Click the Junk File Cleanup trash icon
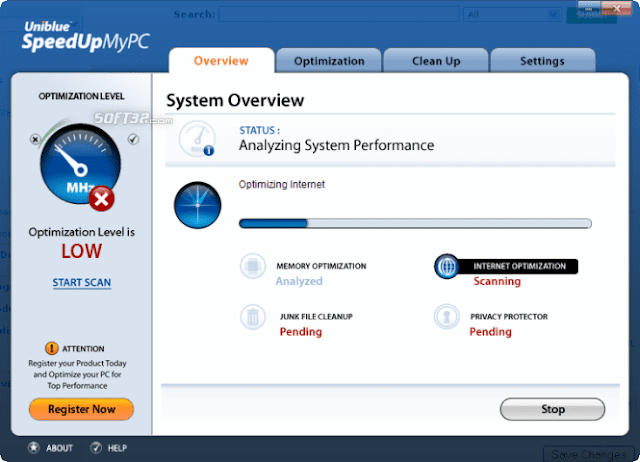The width and height of the screenshot is (640, 462). pos(253,317)
